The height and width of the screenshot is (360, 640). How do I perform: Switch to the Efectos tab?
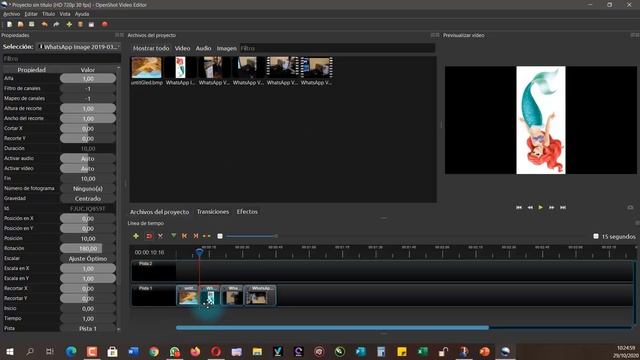point(247,212)
